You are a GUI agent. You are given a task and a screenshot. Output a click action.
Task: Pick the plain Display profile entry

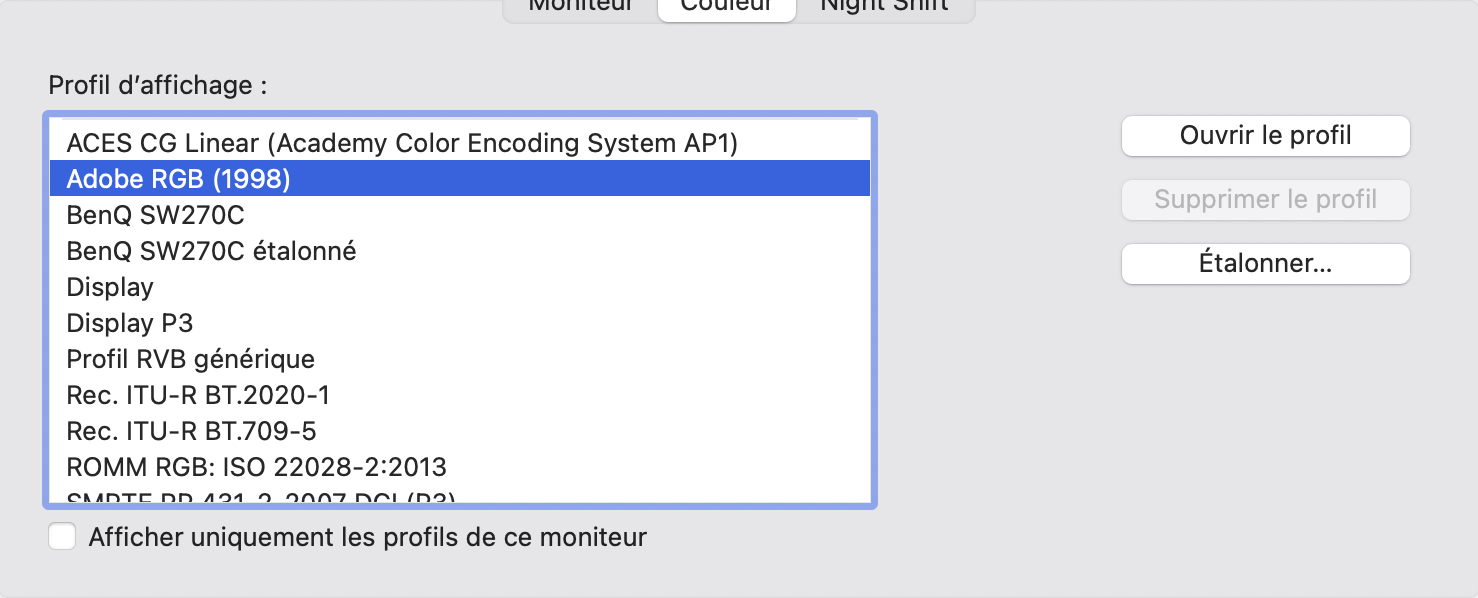pos(110,287)
